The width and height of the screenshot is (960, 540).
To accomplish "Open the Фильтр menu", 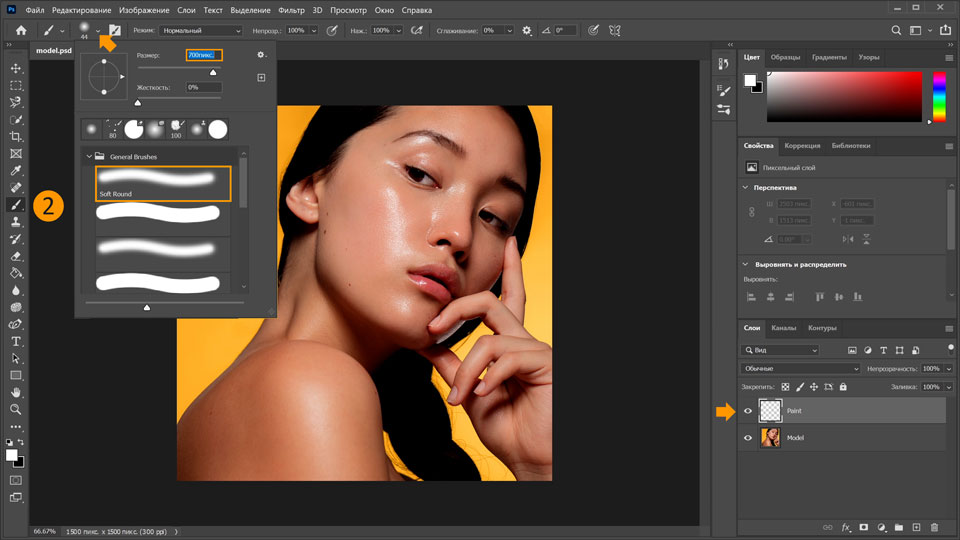I will click(x=292, y=9).
